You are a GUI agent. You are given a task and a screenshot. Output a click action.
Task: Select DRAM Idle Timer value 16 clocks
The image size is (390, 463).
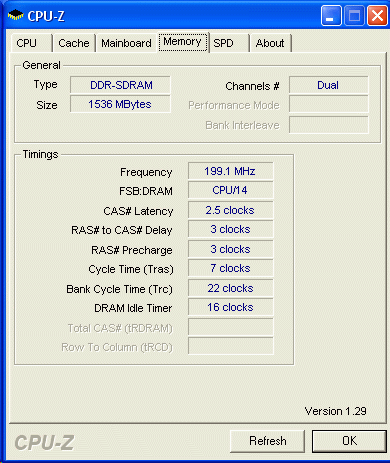[x=230, y=307]
